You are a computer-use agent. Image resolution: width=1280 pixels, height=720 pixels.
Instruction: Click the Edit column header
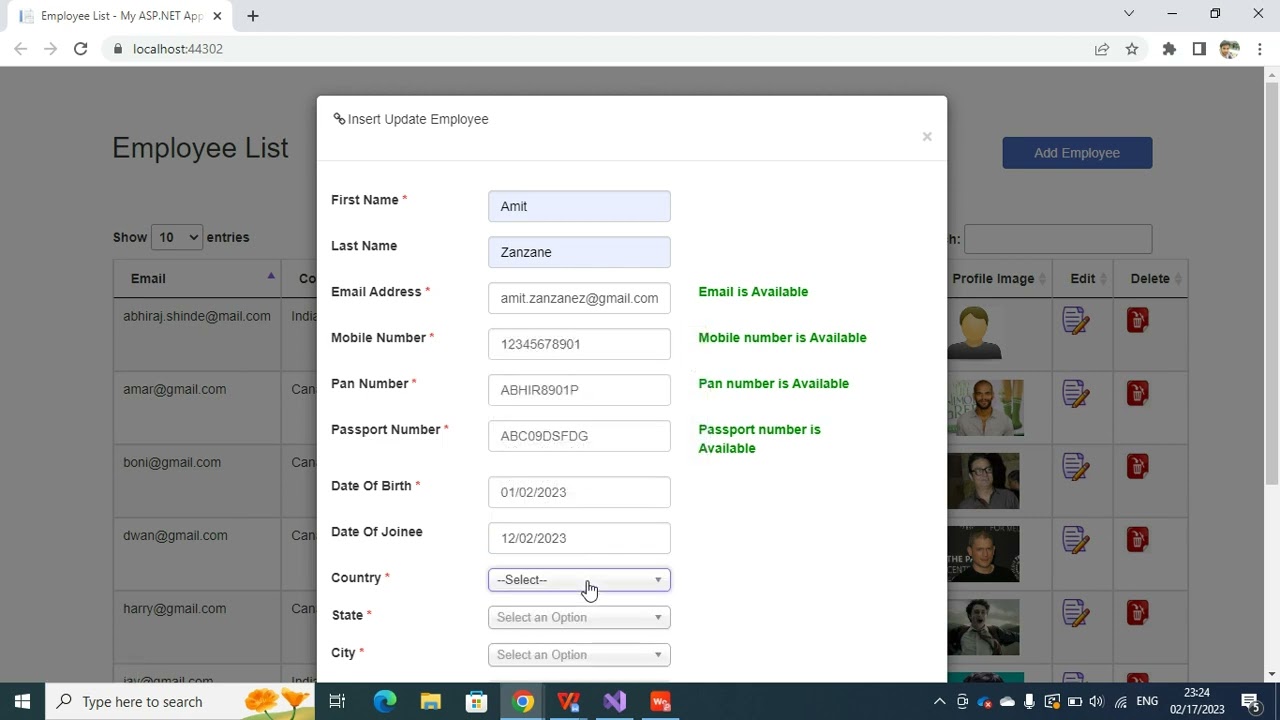(x=1083, y=278)
